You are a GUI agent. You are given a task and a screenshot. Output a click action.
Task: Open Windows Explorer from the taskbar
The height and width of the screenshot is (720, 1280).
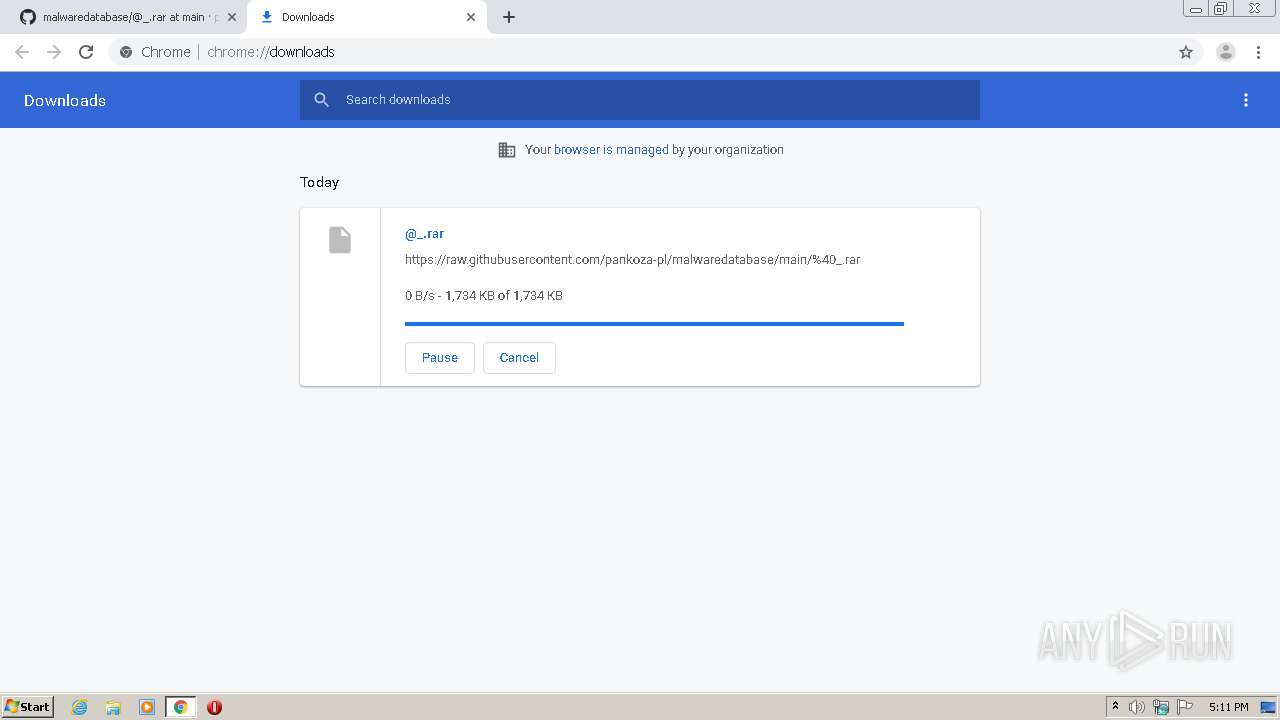coord(113,707)
